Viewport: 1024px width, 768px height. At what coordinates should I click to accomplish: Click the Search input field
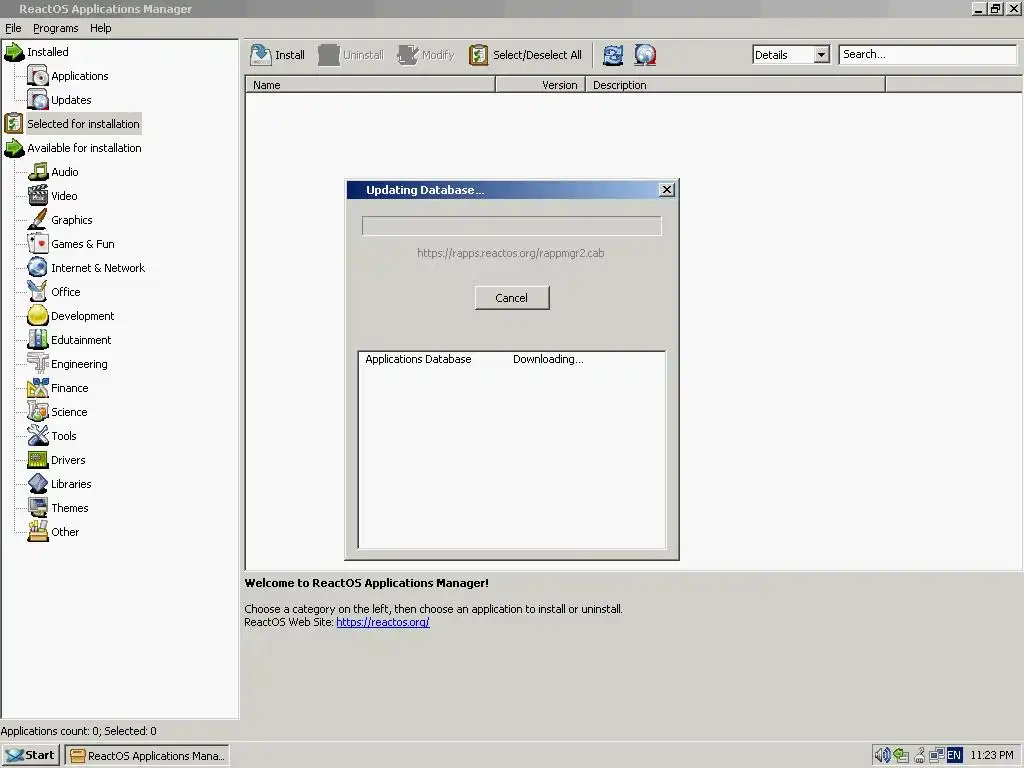(x=927, y=55)
